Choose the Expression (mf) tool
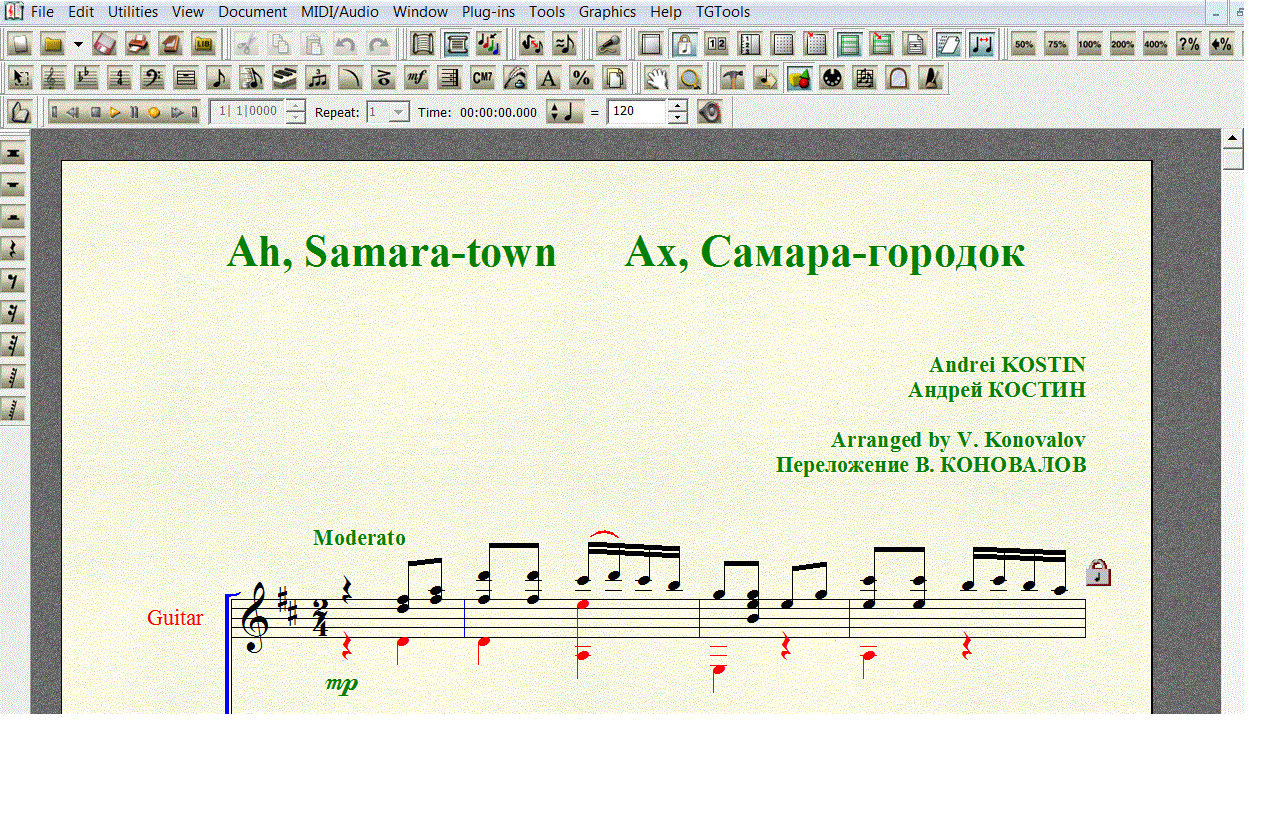 pos(416,78)
